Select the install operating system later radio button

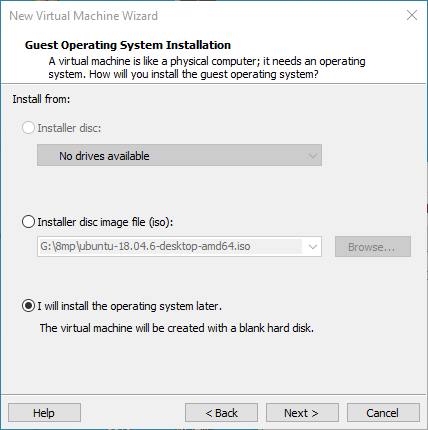click(28, 306)
